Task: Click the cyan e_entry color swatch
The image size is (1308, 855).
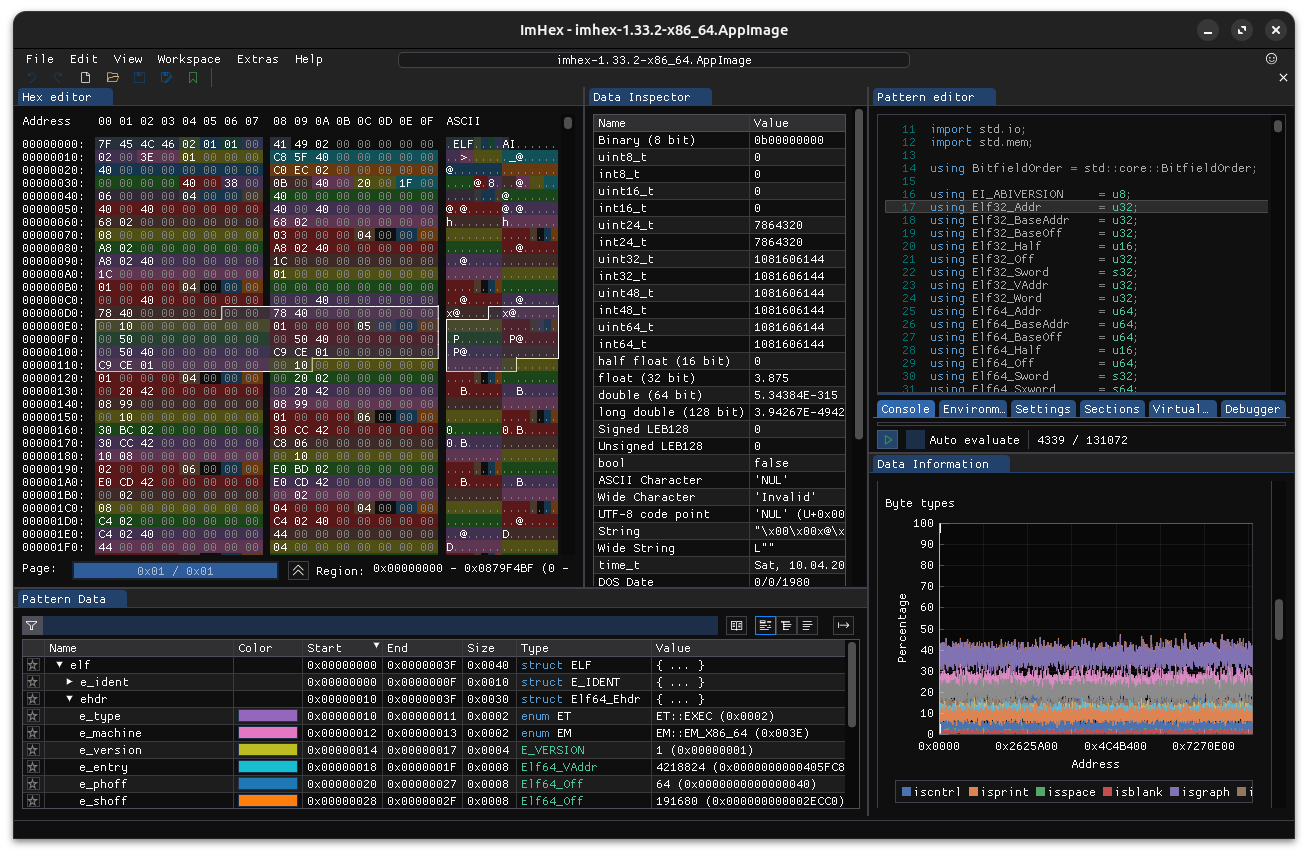Action: tap(267, 767)
